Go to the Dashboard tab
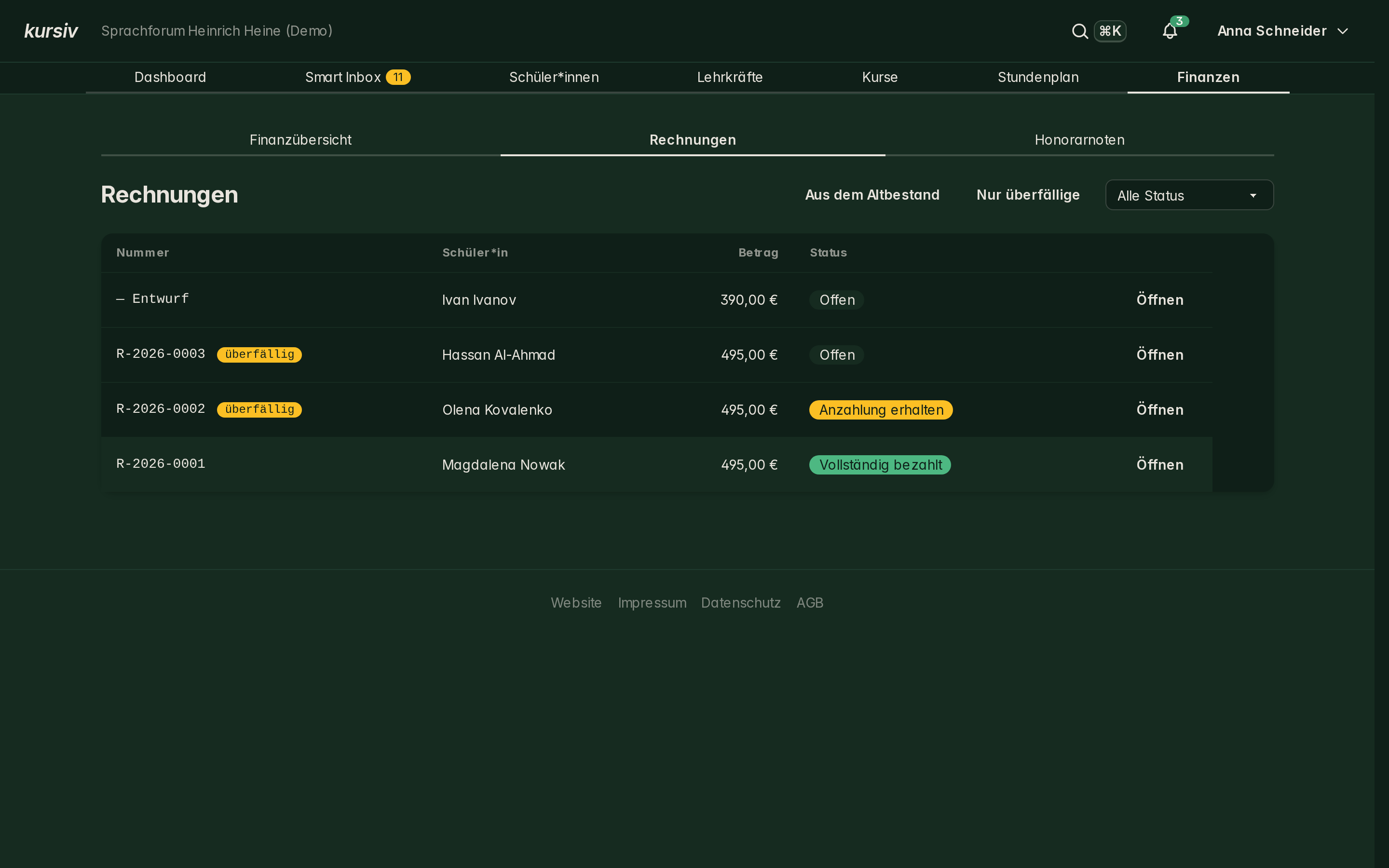Viewport: 1389px width, 868px height. pyautogui.click(x=170, y=78)
